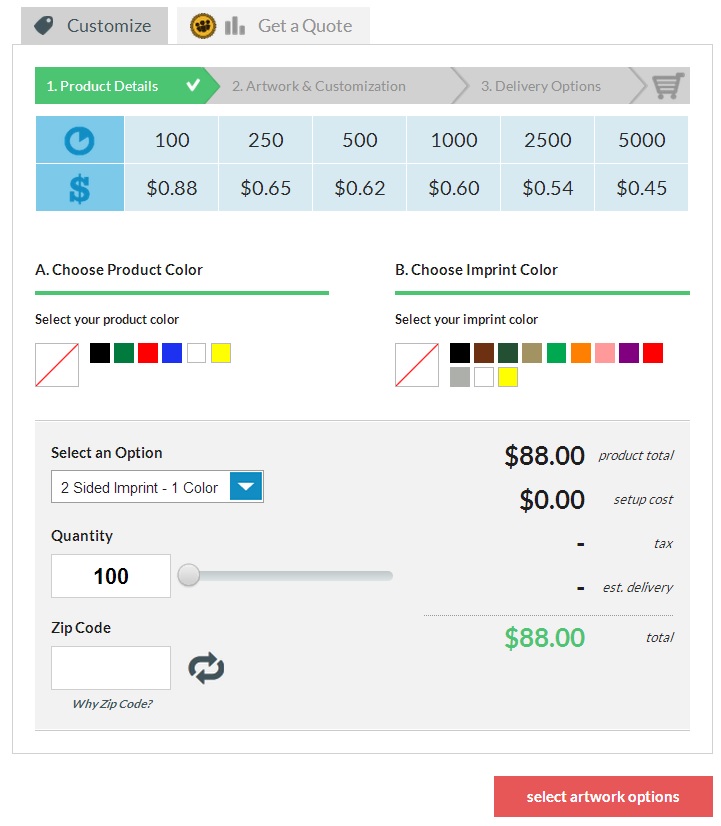
Task: Select the no-color product swatch with red slash
Action: (56, 365)
